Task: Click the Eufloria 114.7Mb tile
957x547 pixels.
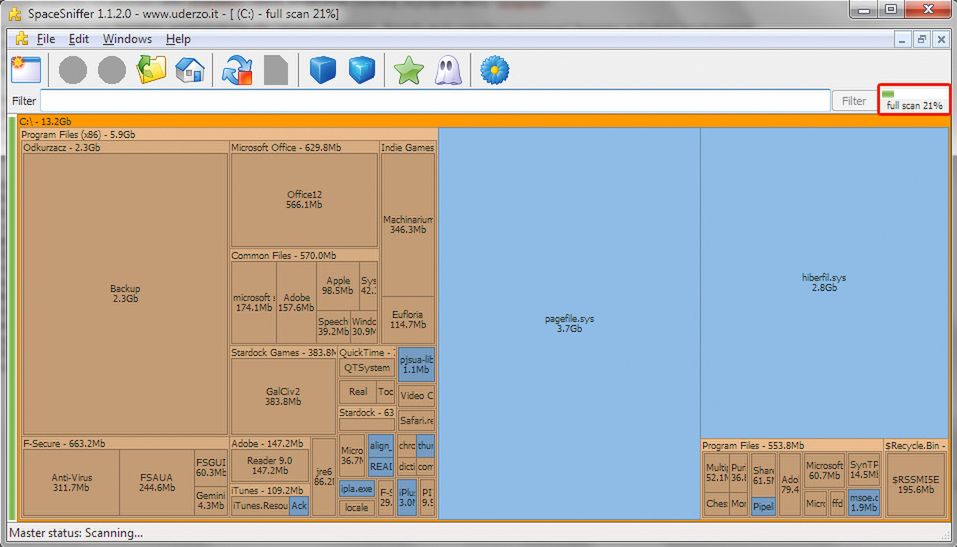Action: coord(408,320)
